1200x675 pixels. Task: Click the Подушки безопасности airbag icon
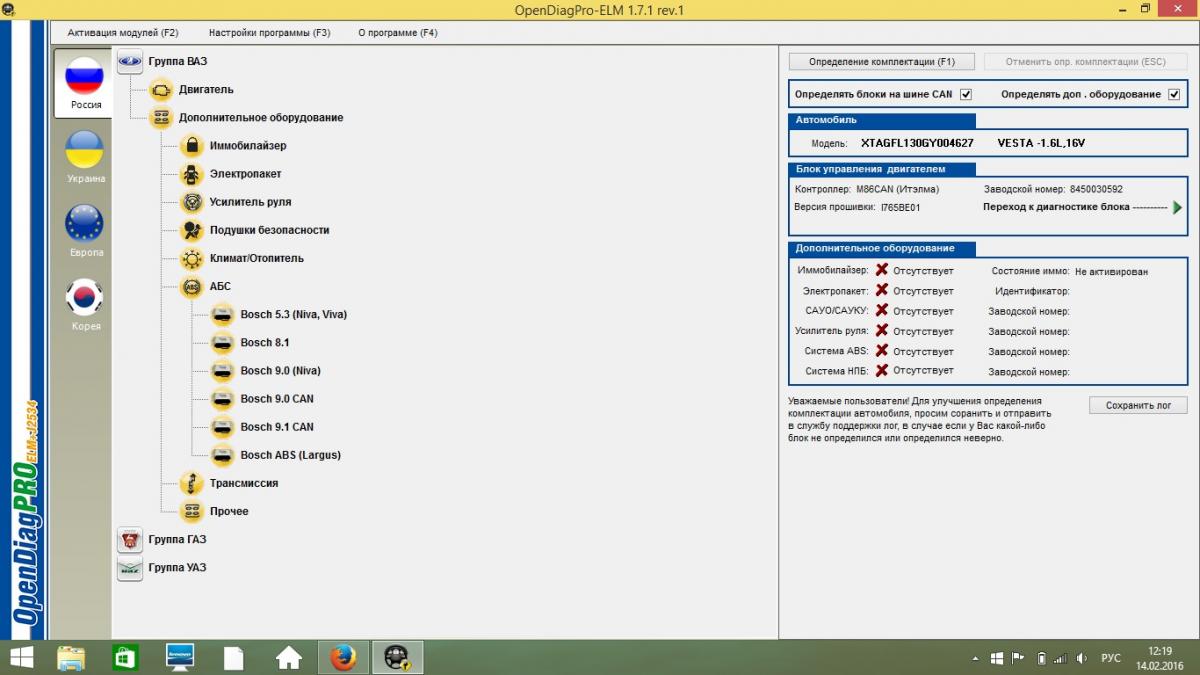click(x=192, y=230)
